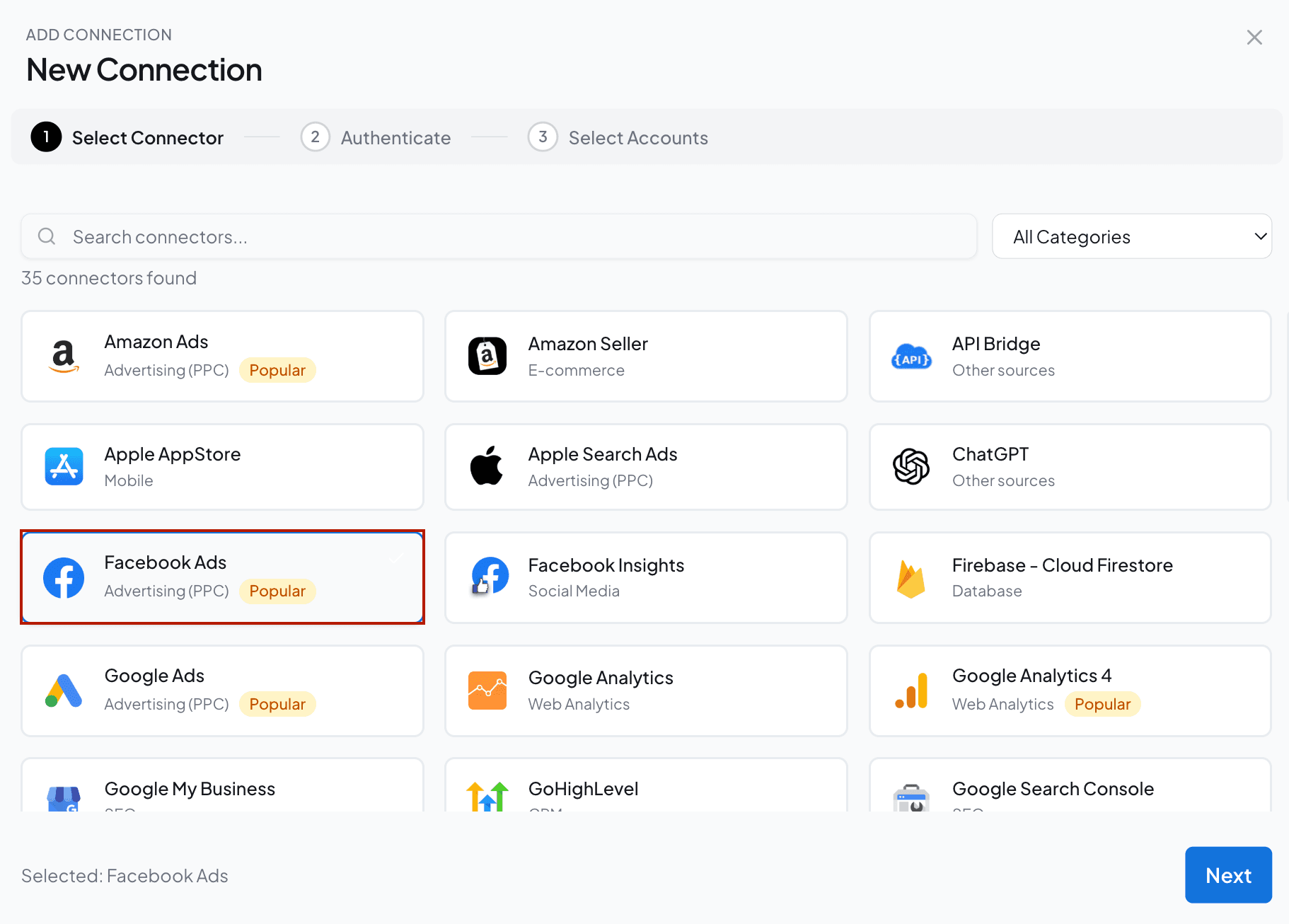
Task: Go to step 2 Authenticate
Action: 376,137
